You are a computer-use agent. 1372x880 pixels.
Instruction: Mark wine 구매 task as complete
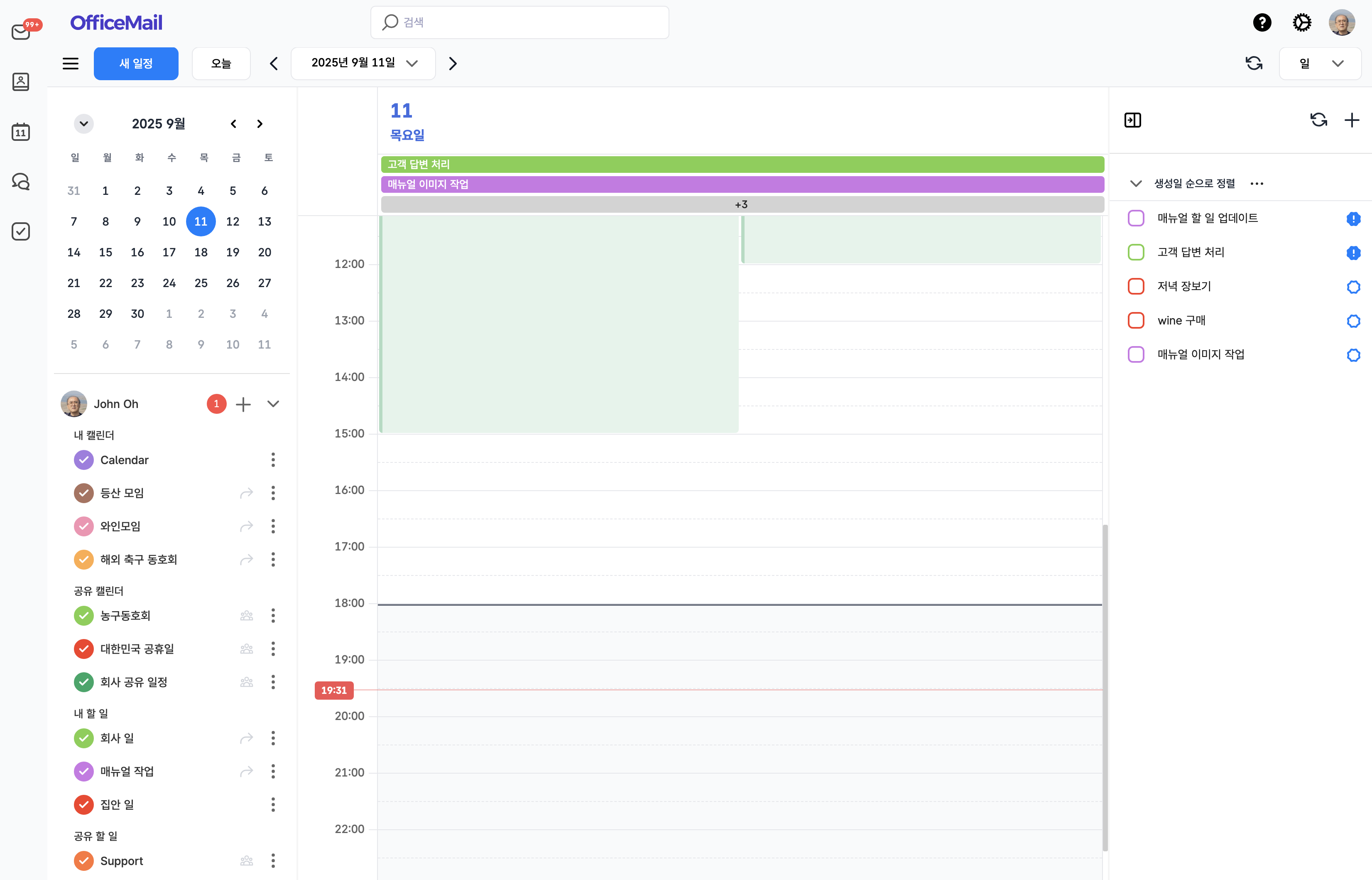click(1136, 321)
